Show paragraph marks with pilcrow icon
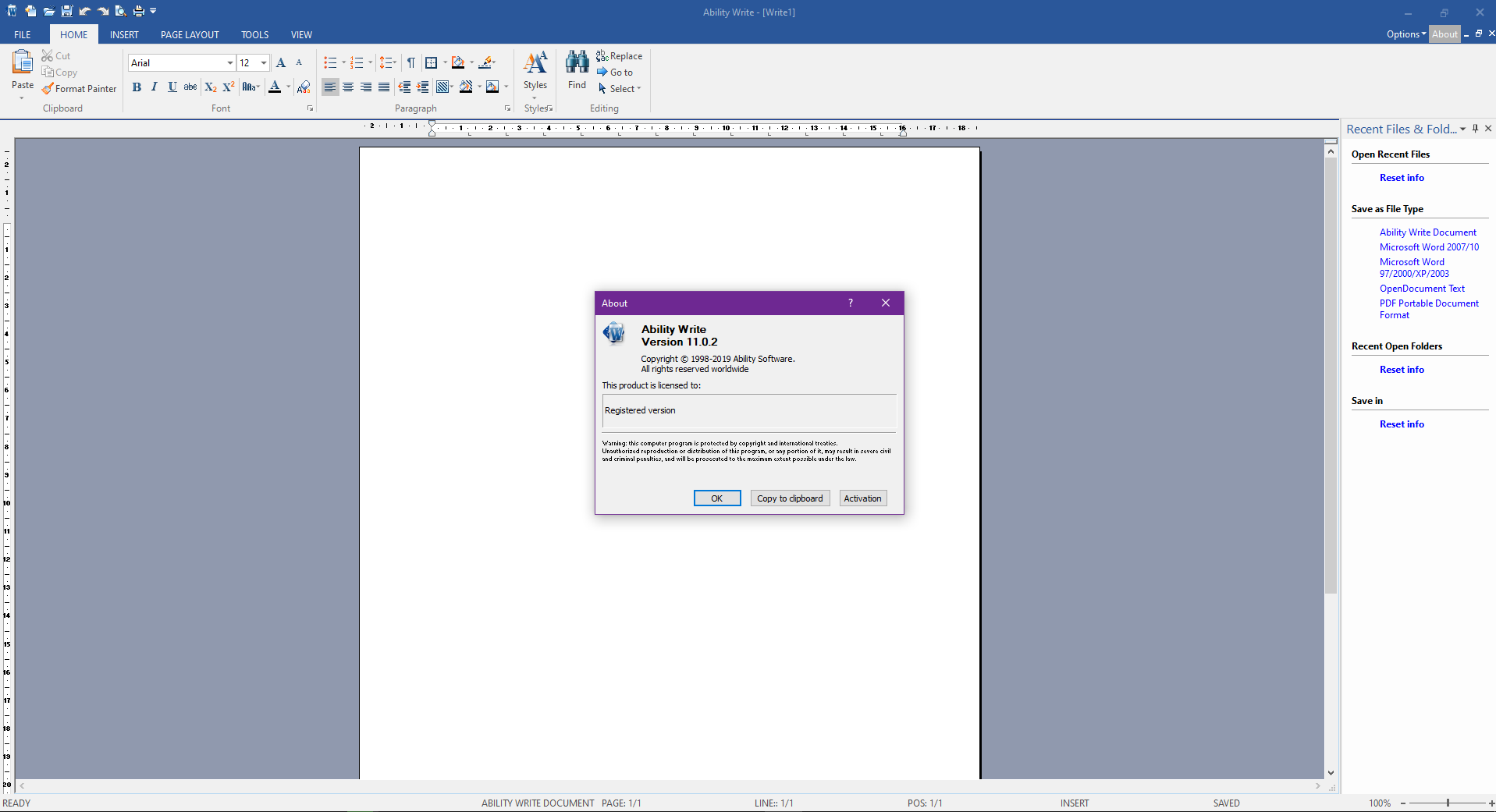The height and width of the screenshot is (812, 1496). coord(411,62)
